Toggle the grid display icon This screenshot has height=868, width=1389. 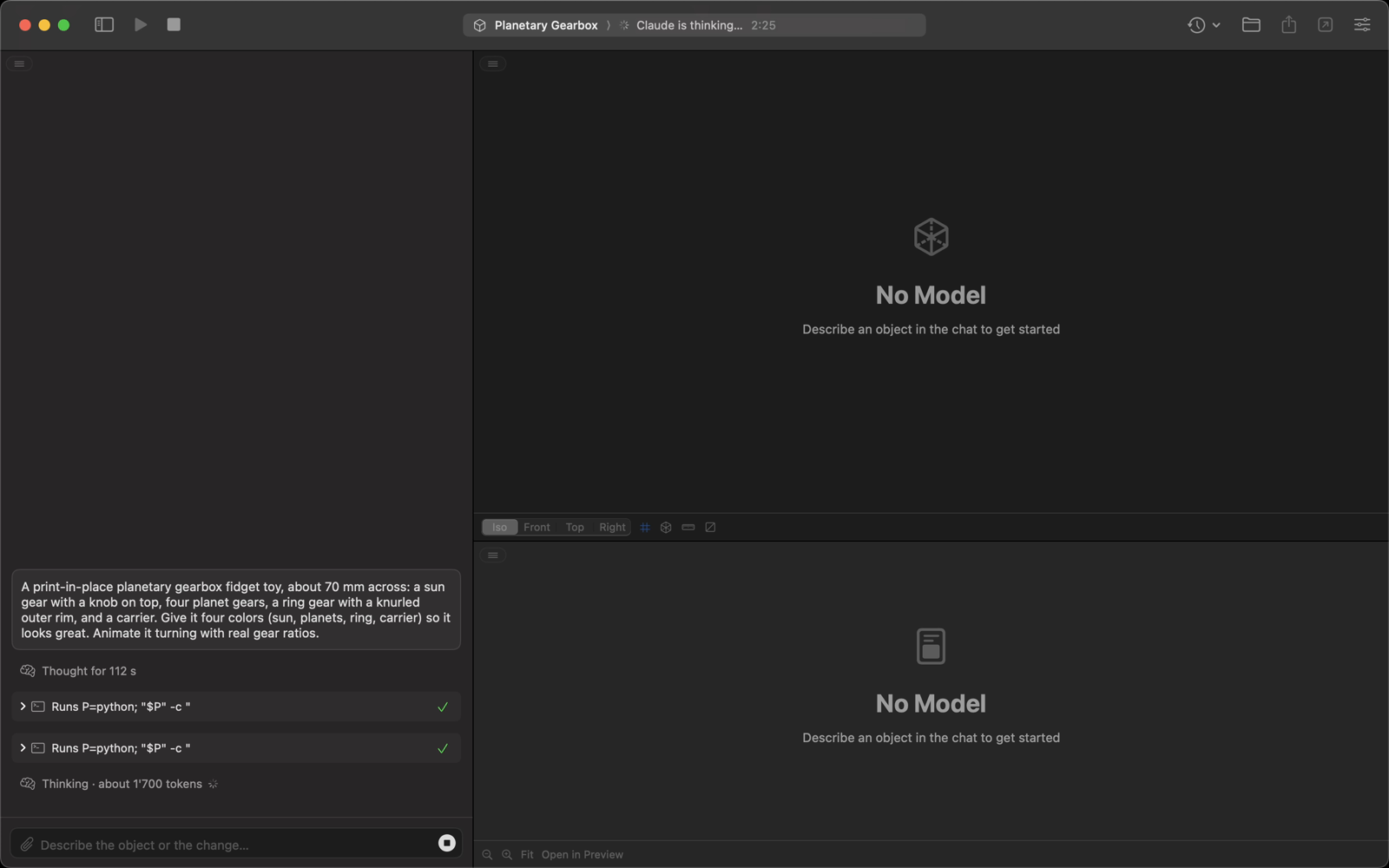[x=644, y=527]
